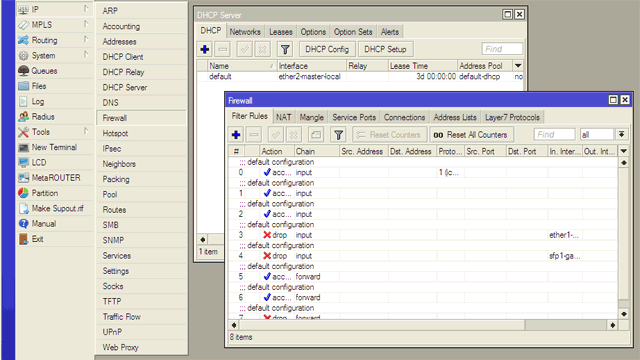Click Firewall vertical scrollbar down arrow
This screenshot has height=360, width=640.
pyautogui.click(x=624, y=314)
